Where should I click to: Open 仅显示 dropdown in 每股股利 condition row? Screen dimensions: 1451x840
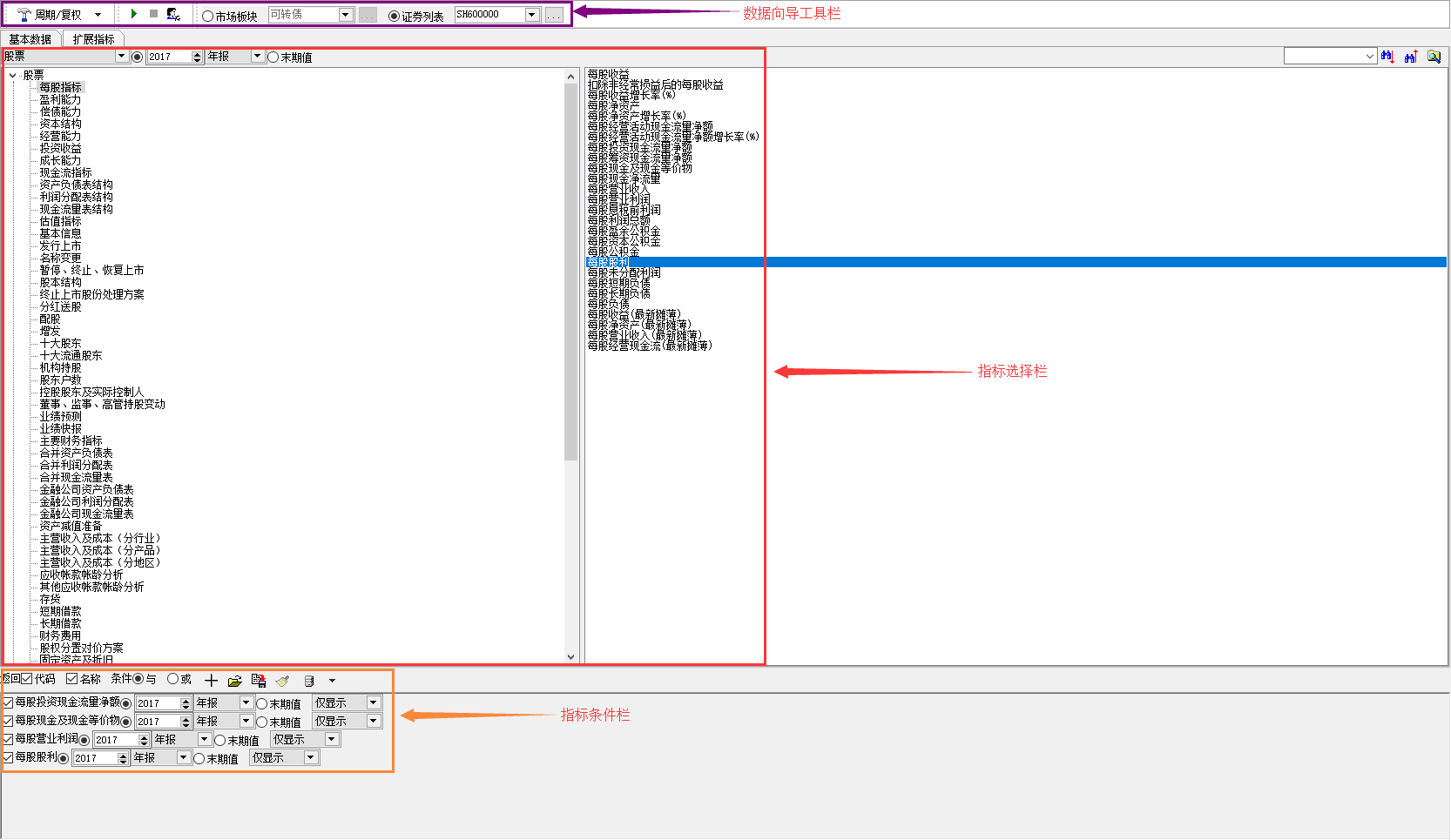click(311, 757)
